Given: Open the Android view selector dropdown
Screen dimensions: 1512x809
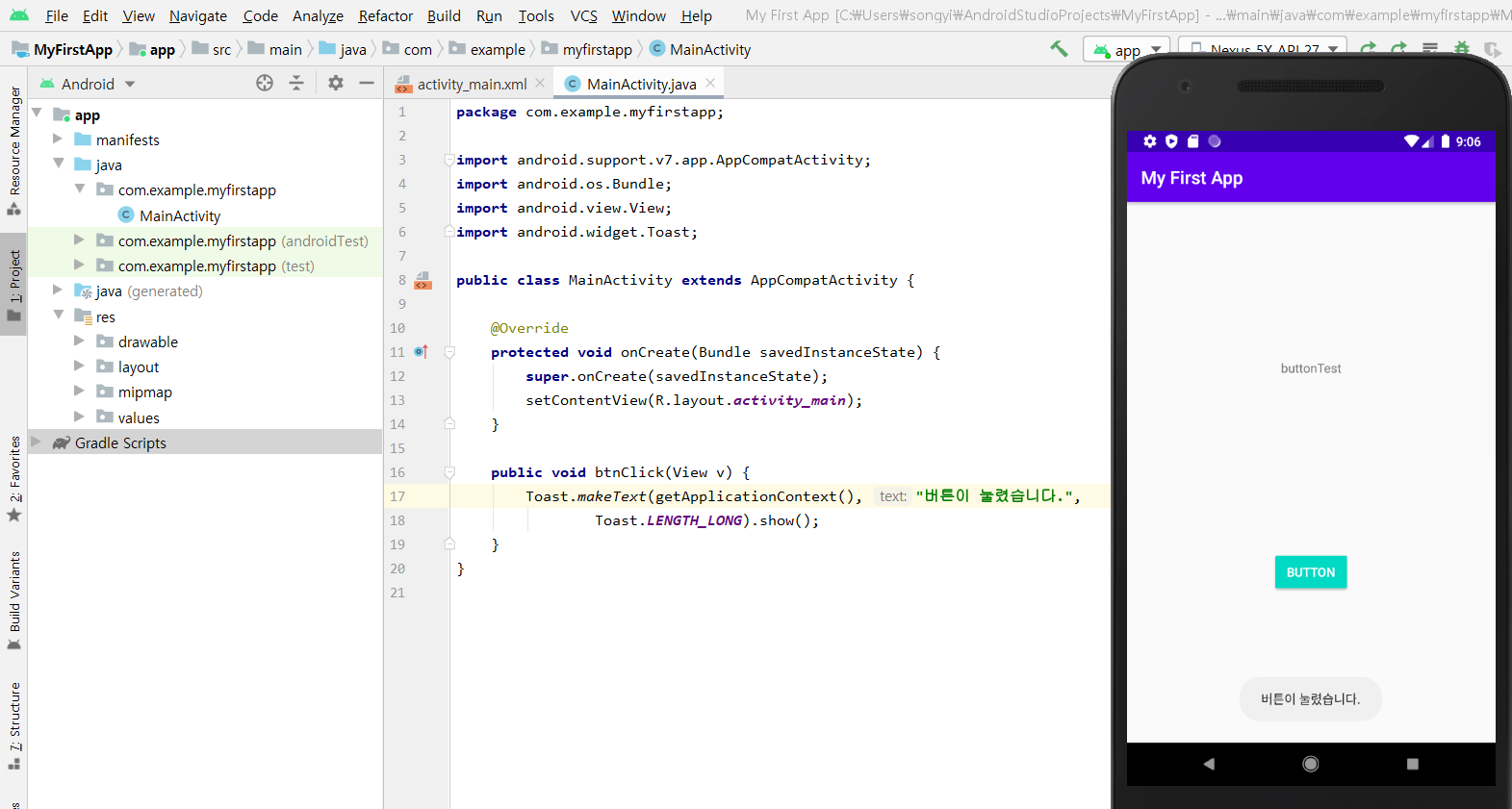Looking at the screenshot, I should point(88,85).
